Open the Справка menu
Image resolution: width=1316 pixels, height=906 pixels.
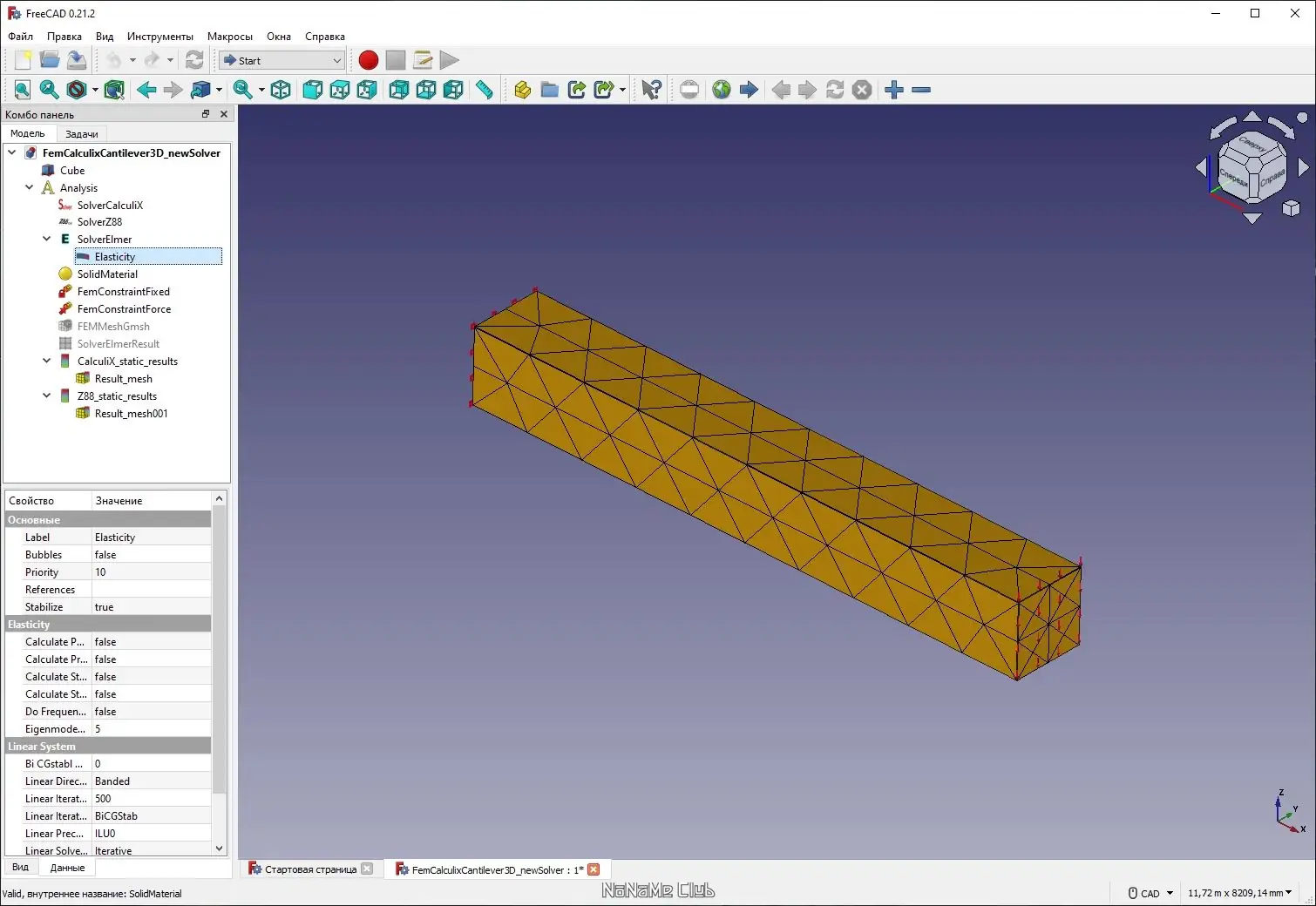(x=325, y=37)
